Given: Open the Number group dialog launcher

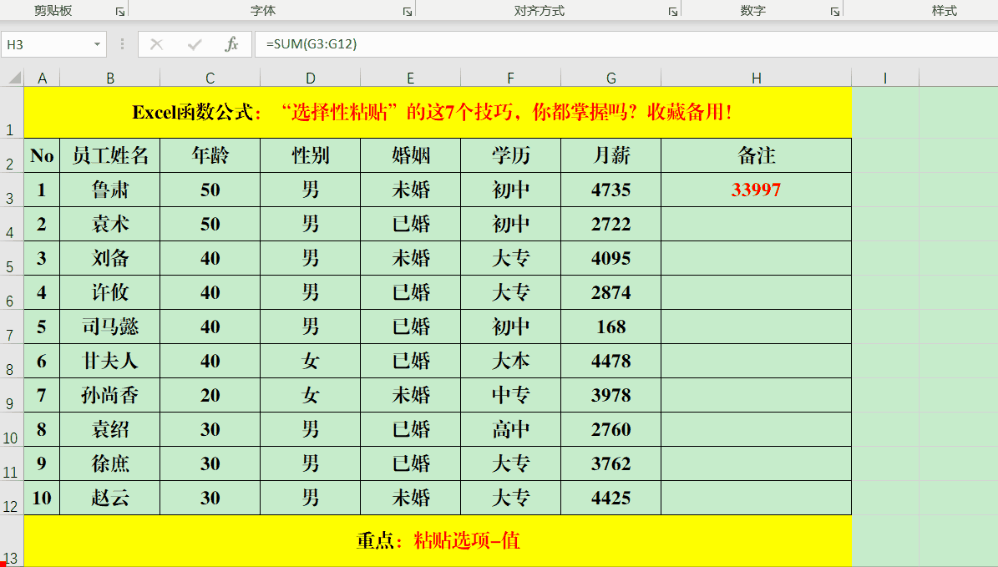Looking at the screenshot, I should pos(834,11).
